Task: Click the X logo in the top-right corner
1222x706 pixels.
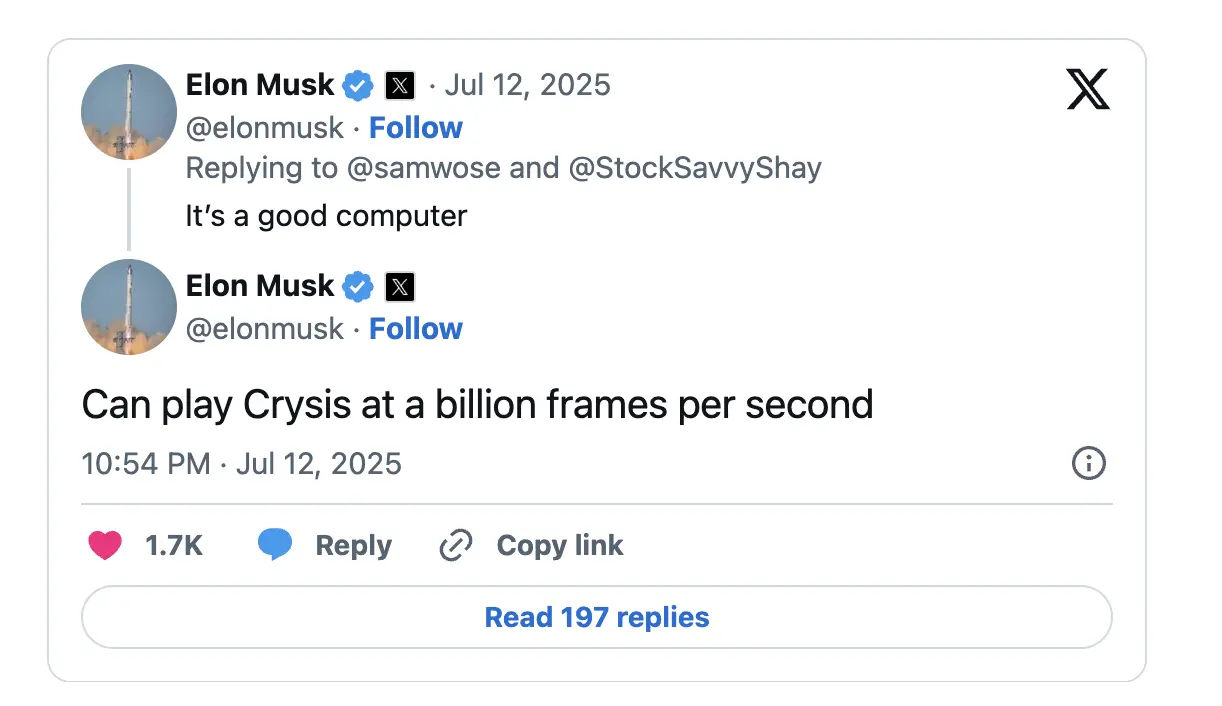Action: coord(1088,89)
